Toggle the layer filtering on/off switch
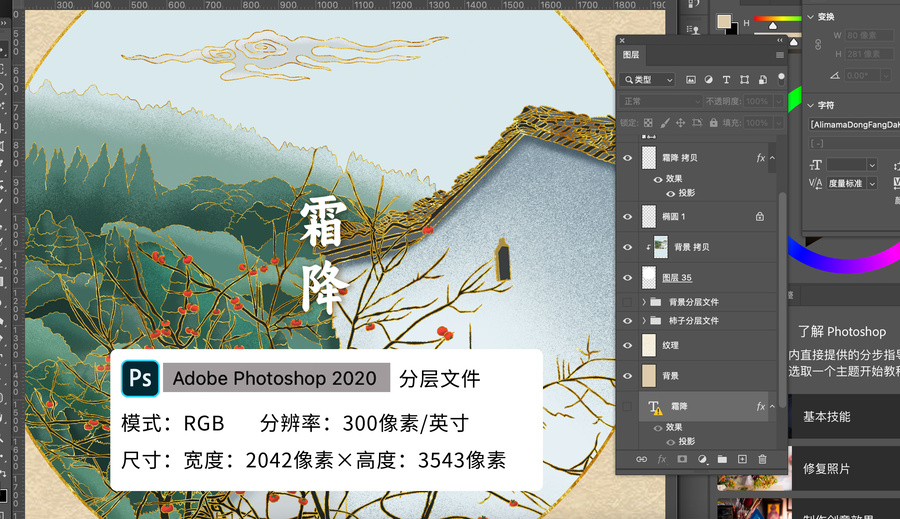Image resolution: width=900 pixels, height=519 pixels. tap(781, 79)
